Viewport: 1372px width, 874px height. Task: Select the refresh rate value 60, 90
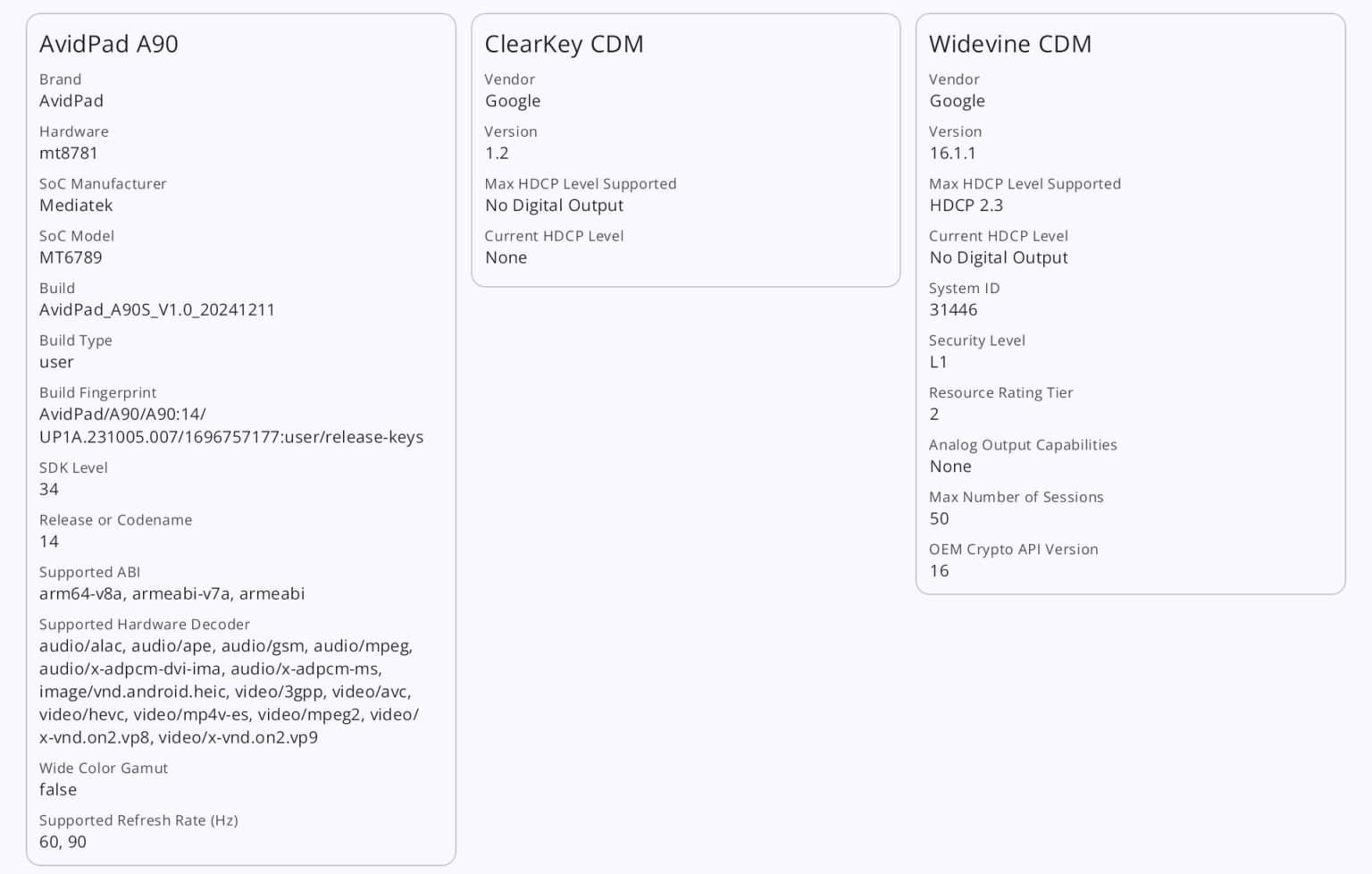point(63,842)
